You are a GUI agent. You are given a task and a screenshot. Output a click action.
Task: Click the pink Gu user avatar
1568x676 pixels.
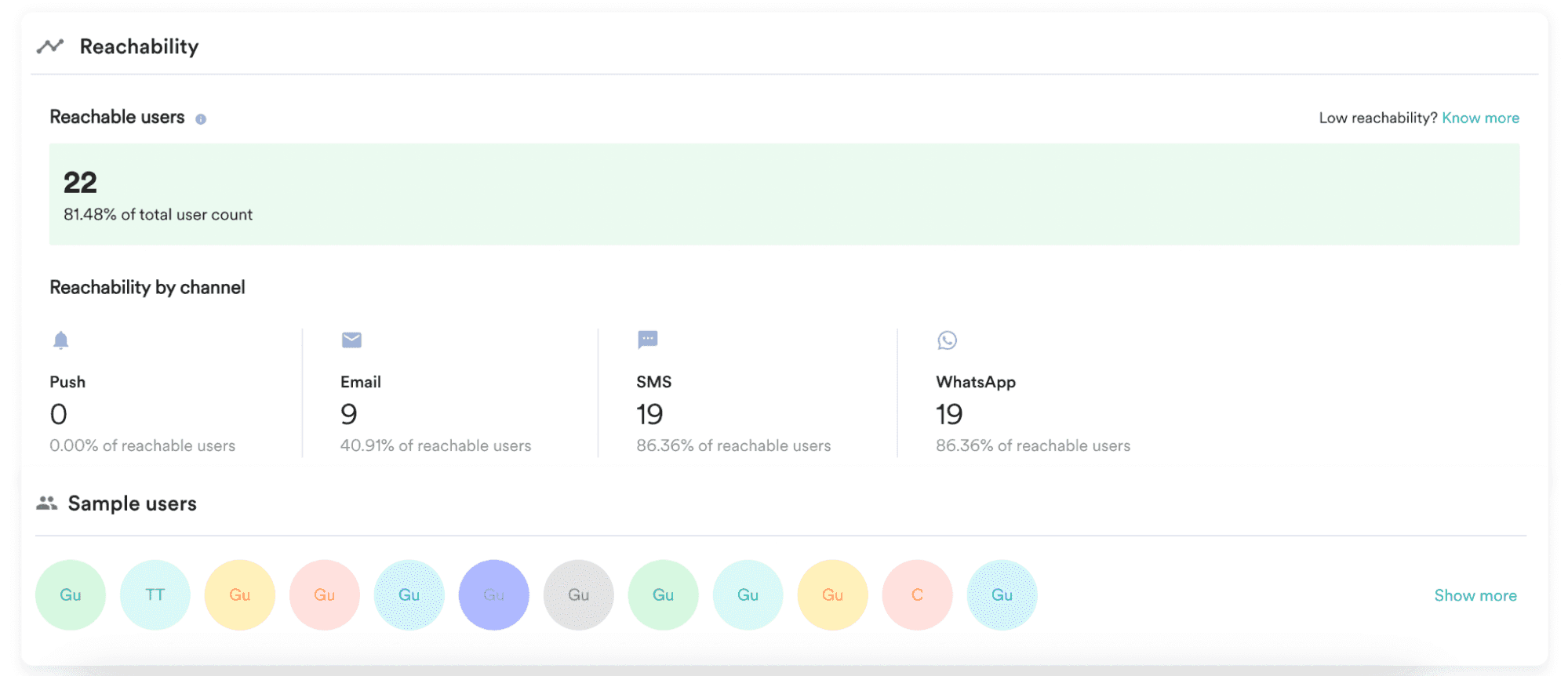tap(325, 595)
